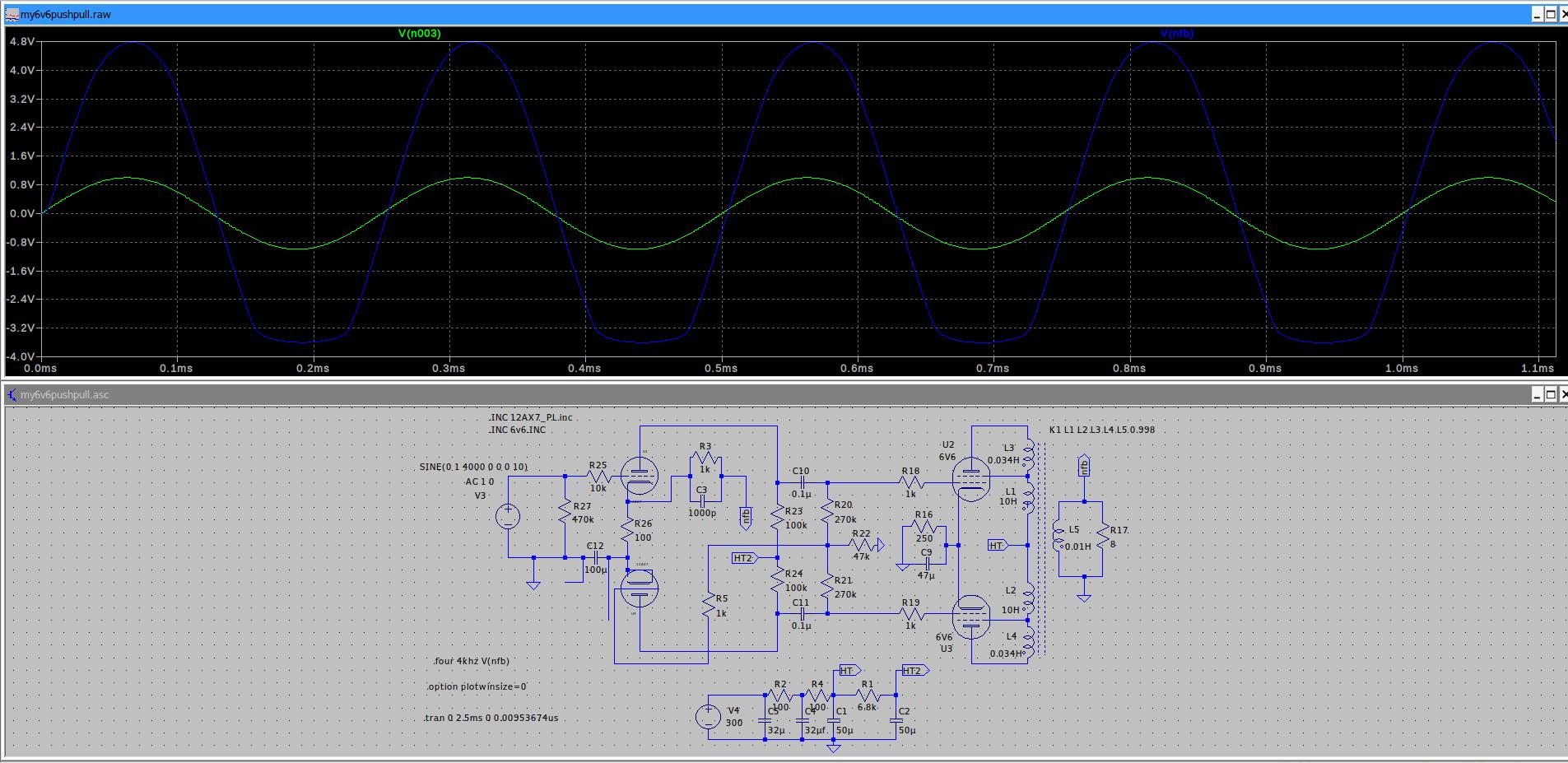This screenshot has height=763, width=1568.
Task: Click the V4 300 volt supply source
Action: tap(708, 716)
